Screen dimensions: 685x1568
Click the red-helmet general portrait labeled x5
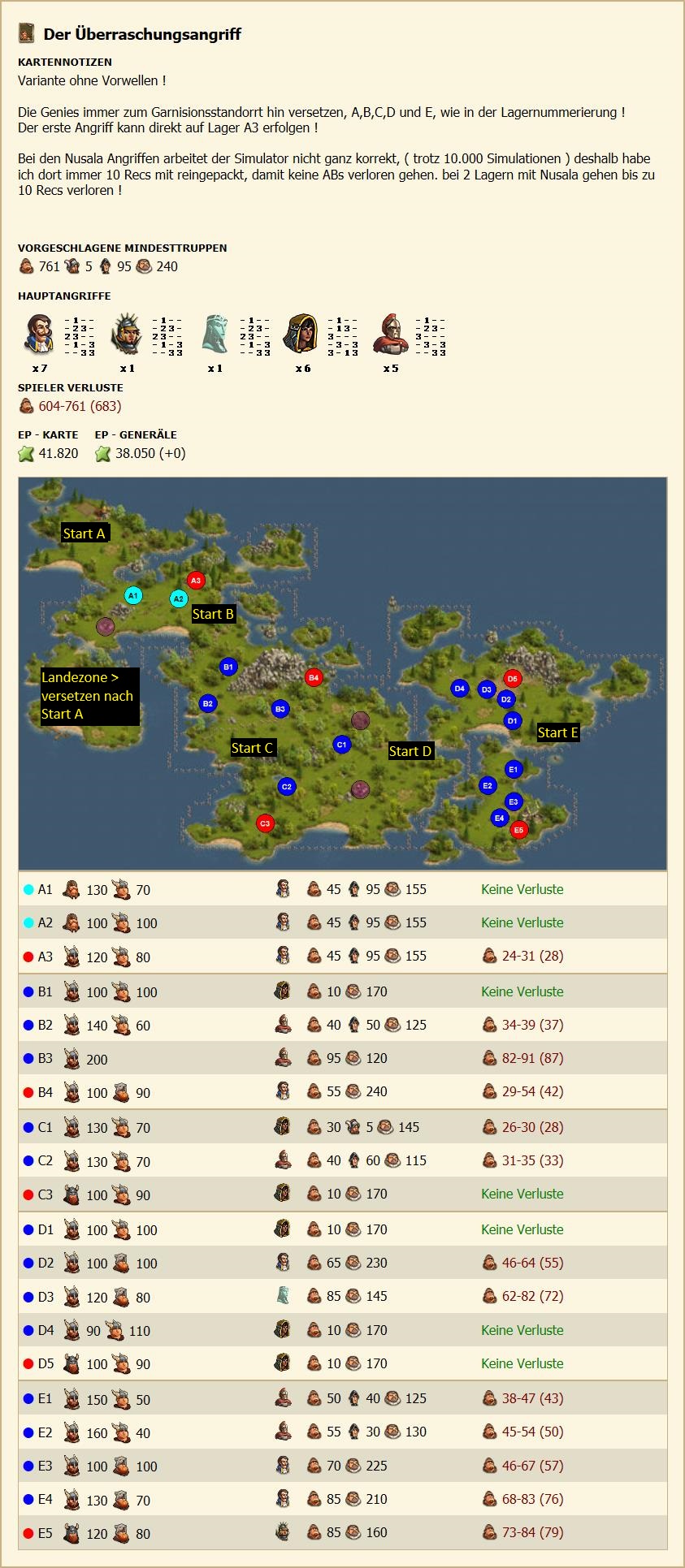tap(390, 334)
